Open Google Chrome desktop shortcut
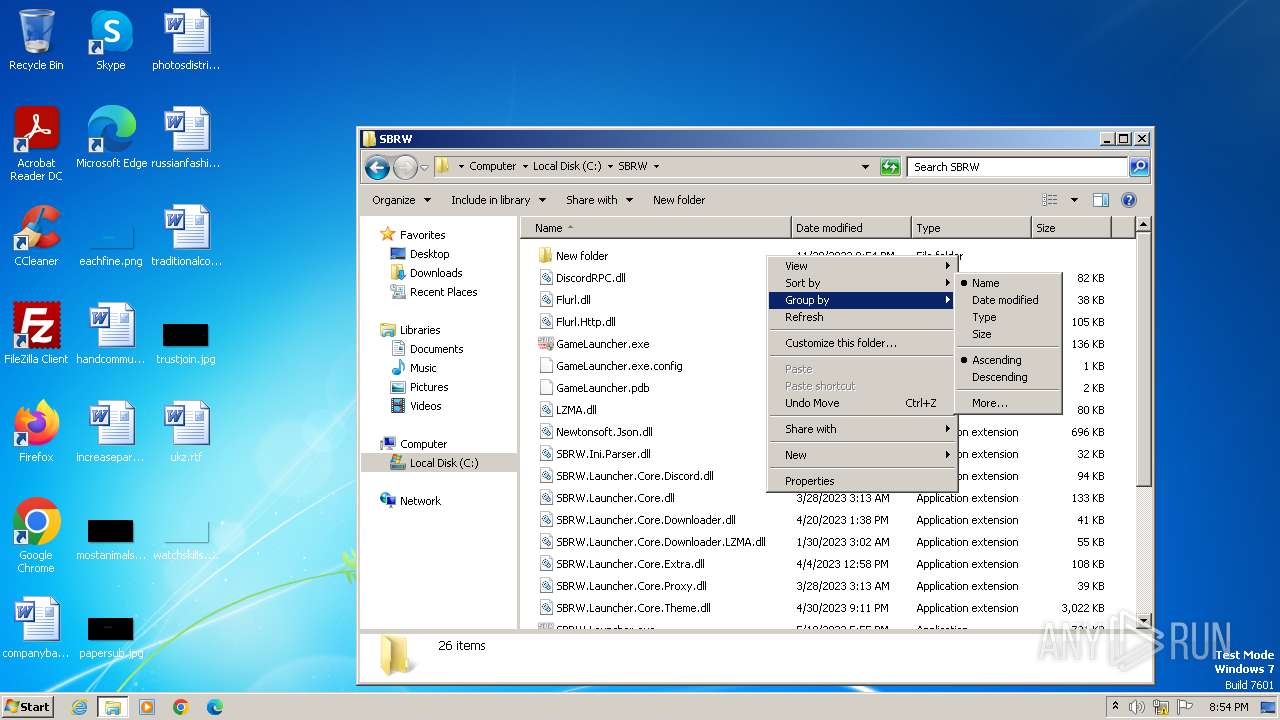This screenshot has width=1280, height=720. point(36,536)
